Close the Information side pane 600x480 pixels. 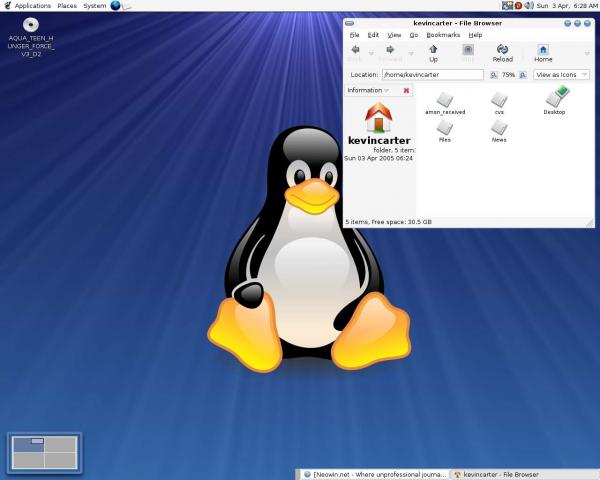(x=406, y=90)
